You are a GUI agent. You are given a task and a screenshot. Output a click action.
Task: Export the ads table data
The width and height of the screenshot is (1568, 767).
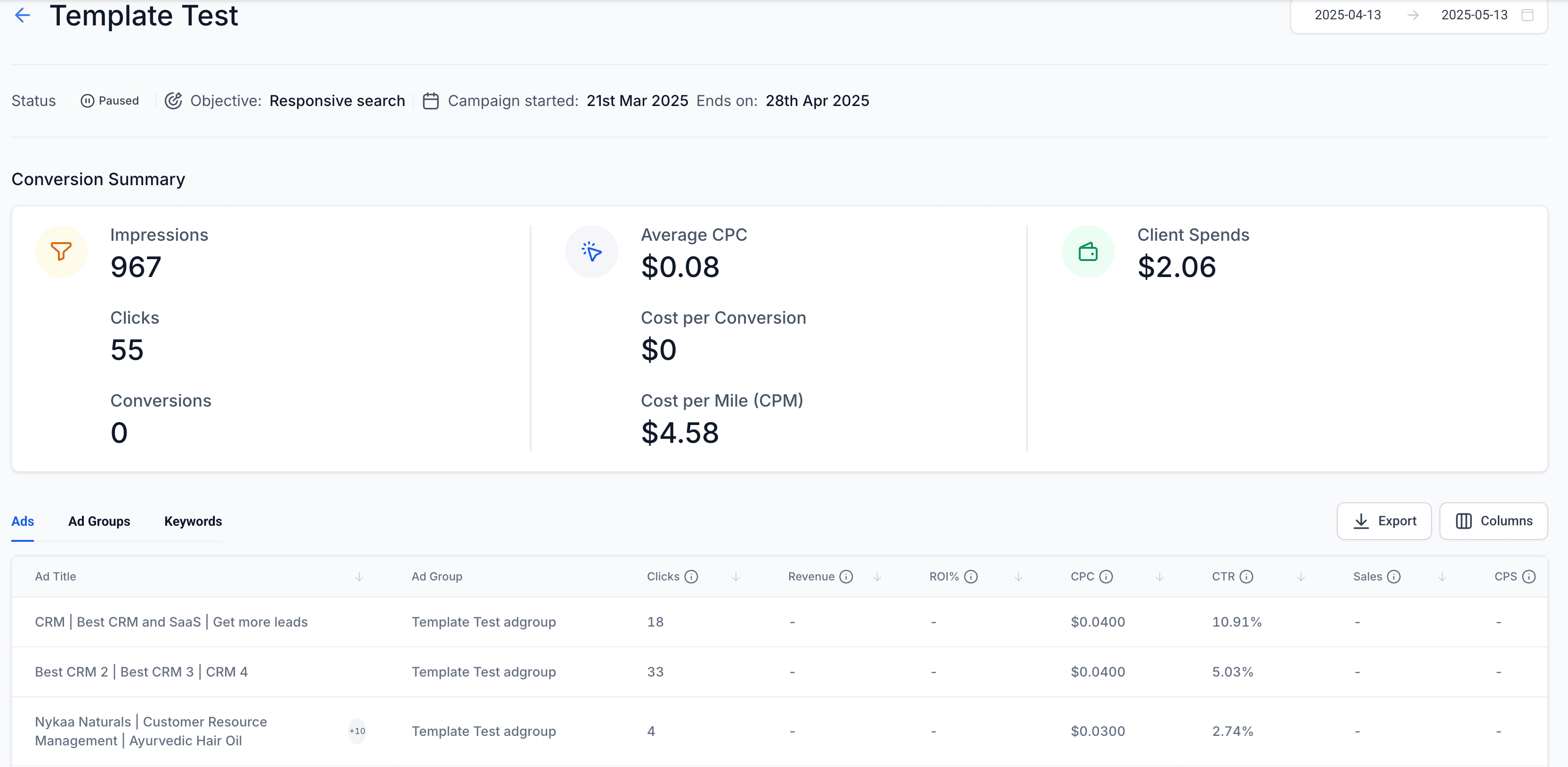coord(1383,521)
